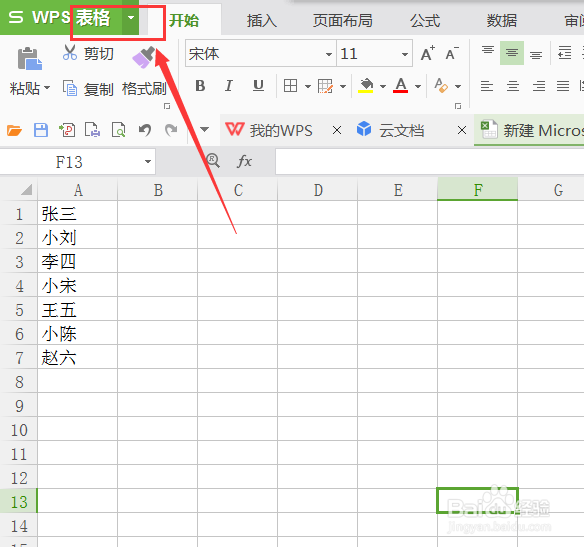Open the 页面布局 ribbon tab
Image resolution: width=584 pixels, height=547 pixels.
[x=343, y=20]
